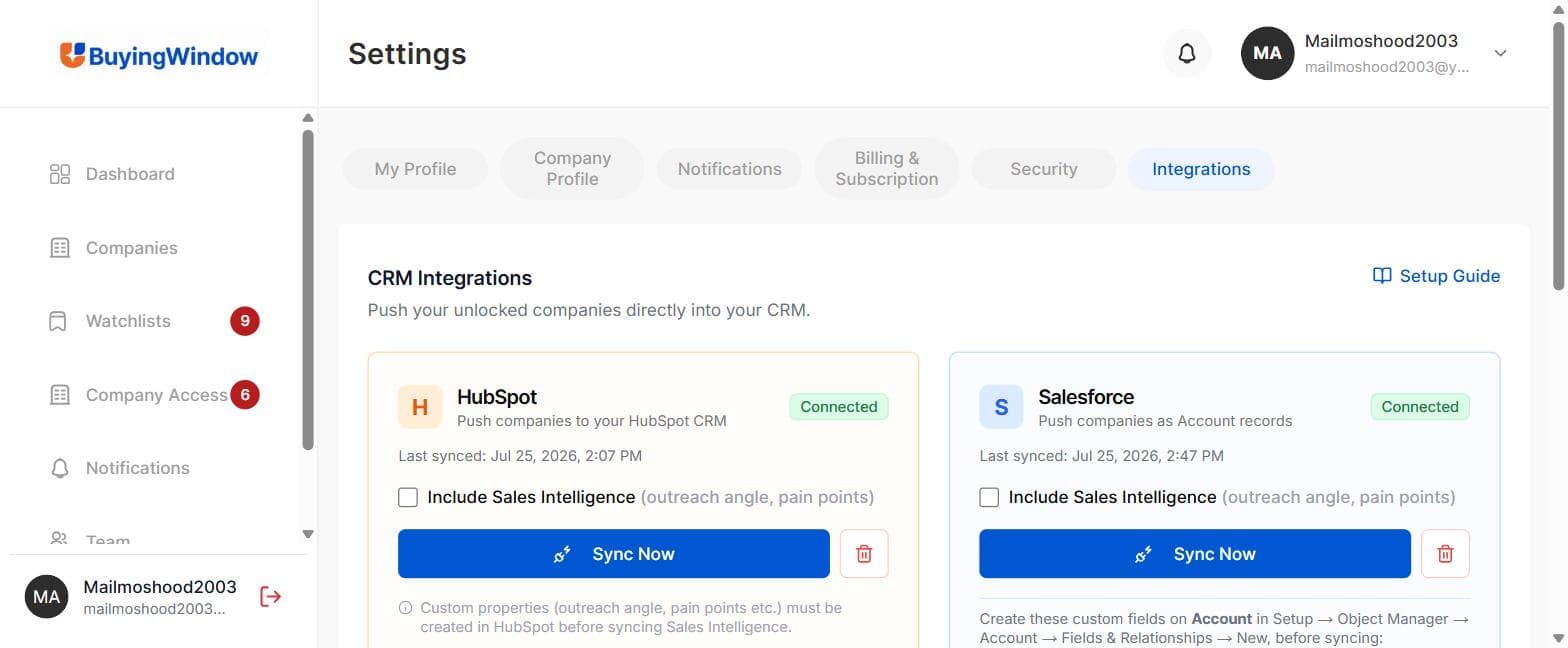Open the My Profile tab
The width and height of the screenshot is (1568, 648).
[x=415, y=169]
